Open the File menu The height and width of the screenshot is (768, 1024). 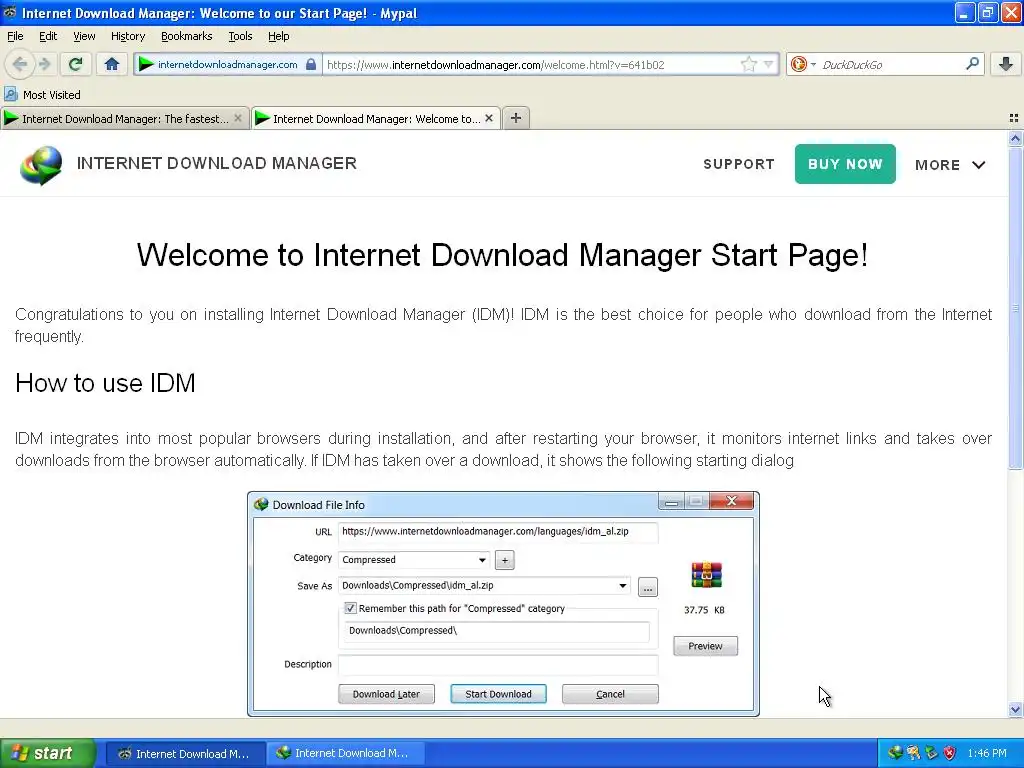tap(15, 36)
